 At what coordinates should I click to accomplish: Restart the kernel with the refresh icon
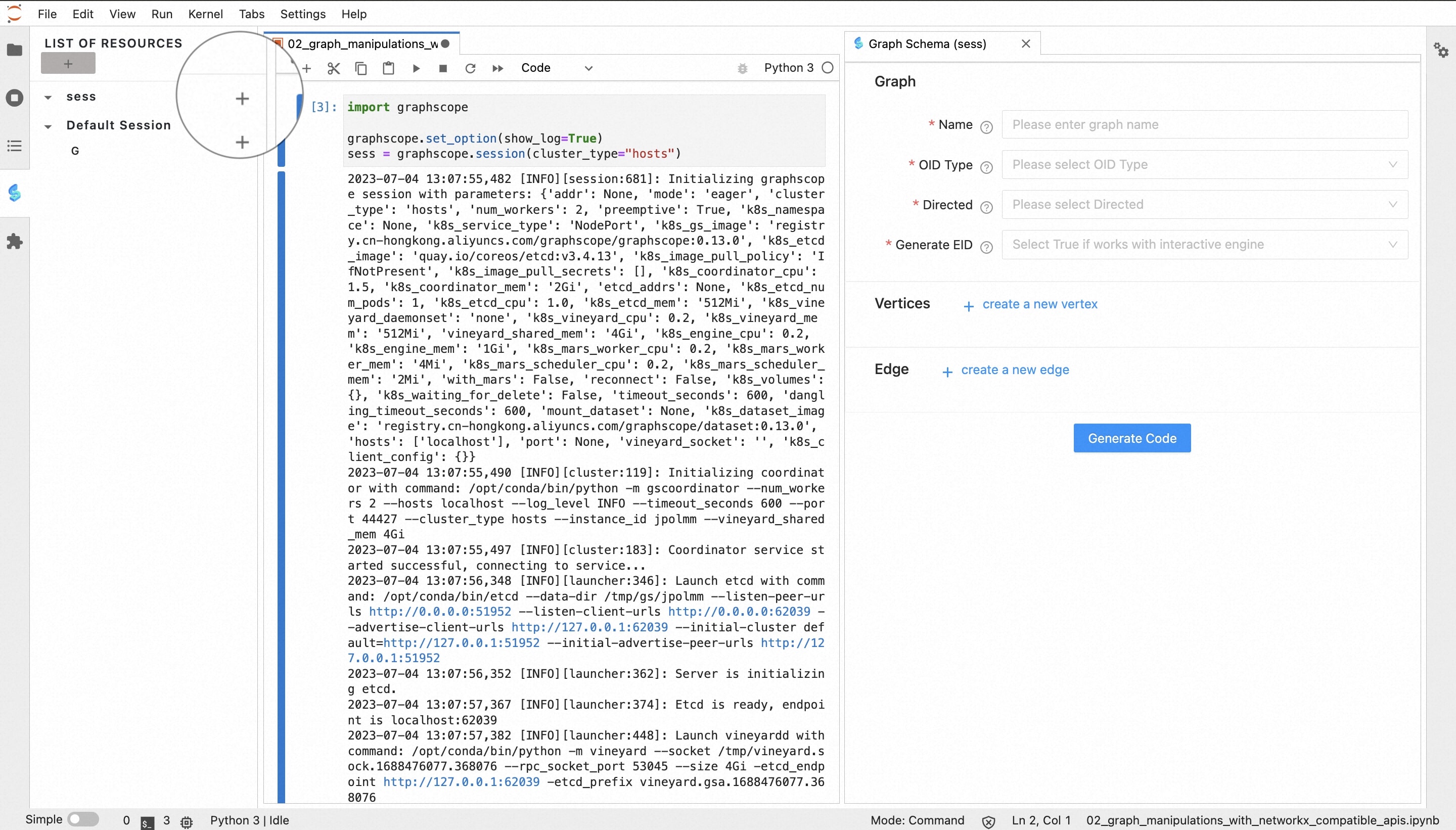point(470,68)
